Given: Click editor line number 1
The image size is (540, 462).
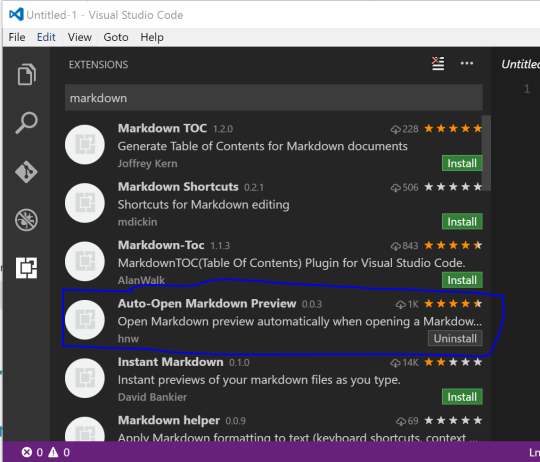Looking at the screenshot, I should 527,89.
